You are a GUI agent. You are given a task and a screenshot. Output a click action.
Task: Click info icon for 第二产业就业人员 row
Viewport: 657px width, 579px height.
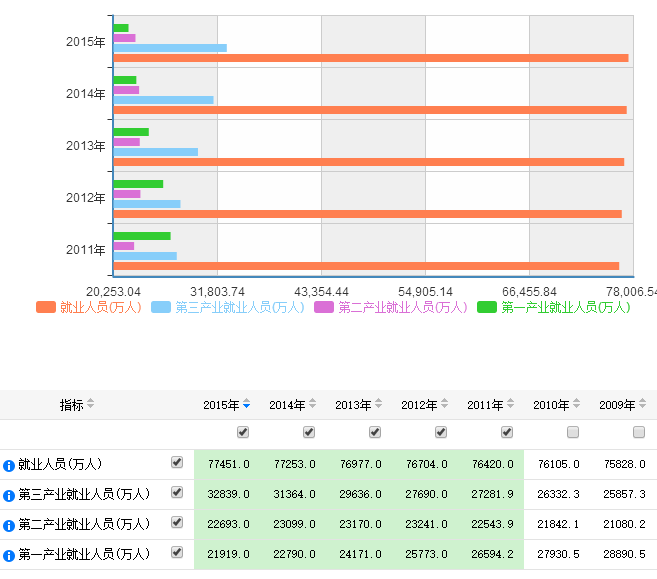pyautogui.click(x=9, y=525)
